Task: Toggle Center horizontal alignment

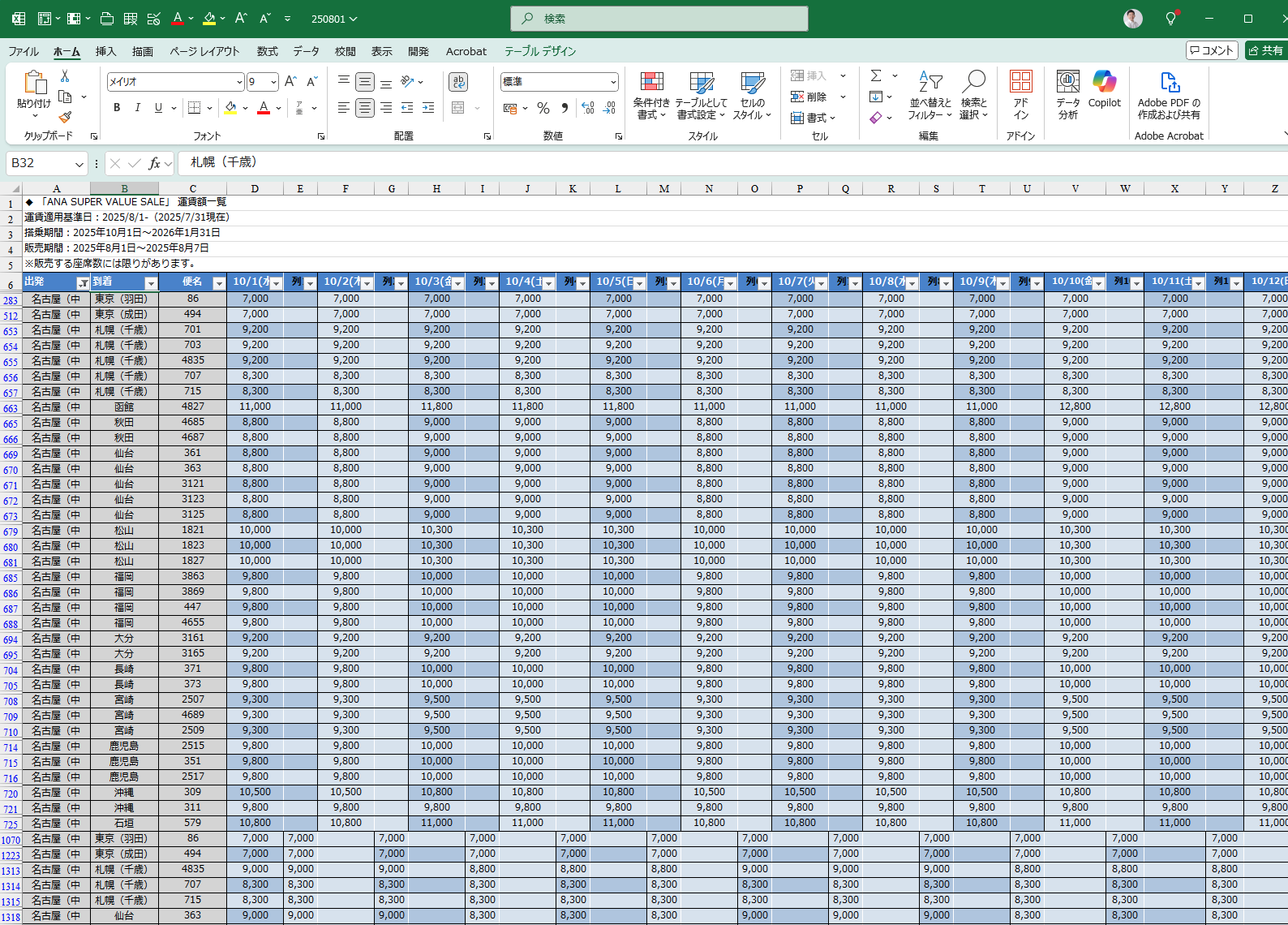Action: point(365,108)
